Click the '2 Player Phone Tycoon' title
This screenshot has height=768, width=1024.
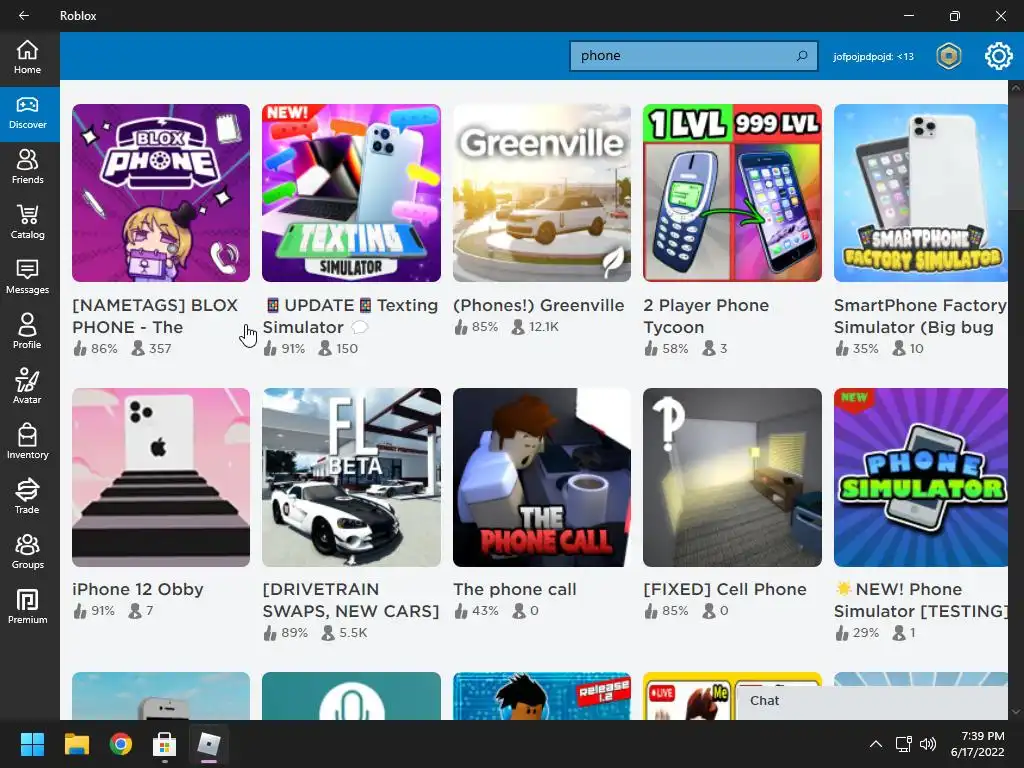(x=706, y=316)
